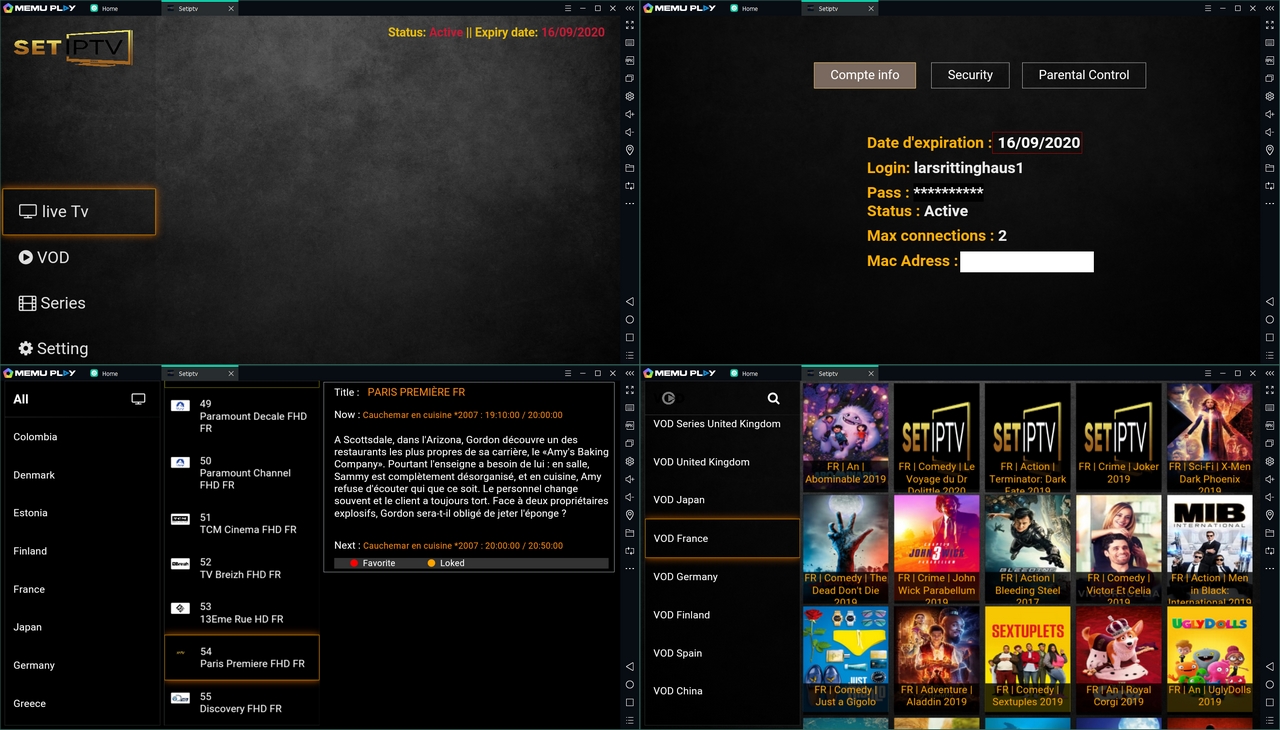Collapse sidebar chevrons in the VOD window
The height and width of the screenshot is (730, 1280).
point(1270,373)
